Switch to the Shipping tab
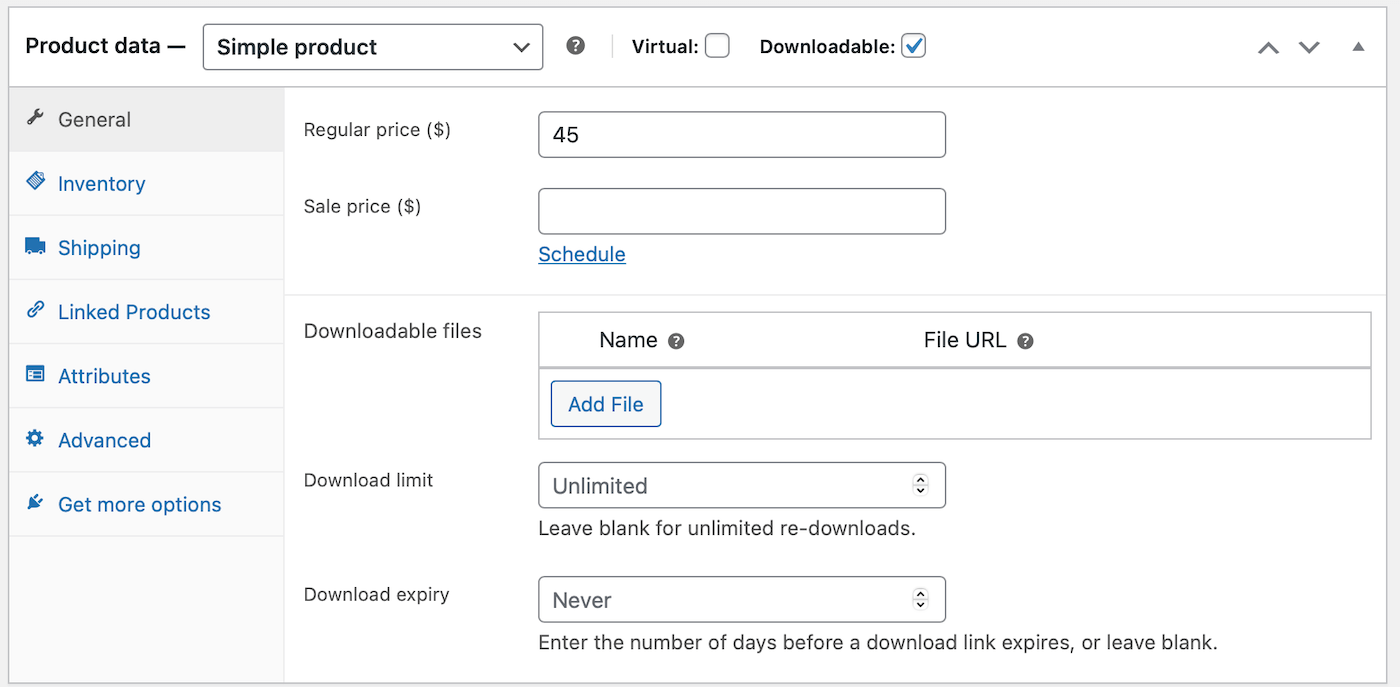Image resolution: width=1400 pixels, height=687 pixels. [99, 247]
